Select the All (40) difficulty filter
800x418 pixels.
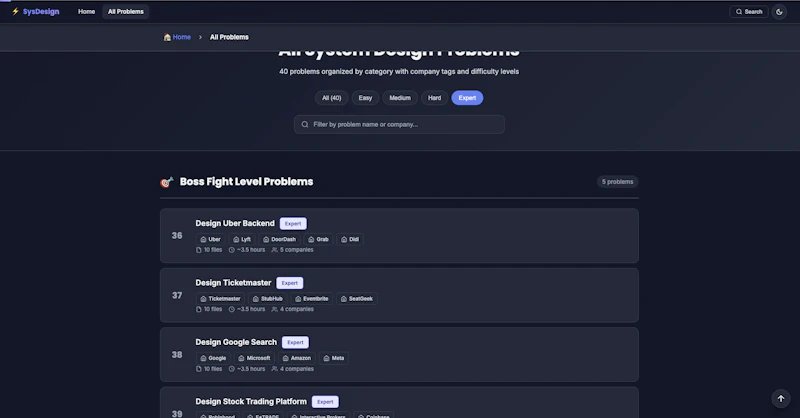[x=332, y=98]
